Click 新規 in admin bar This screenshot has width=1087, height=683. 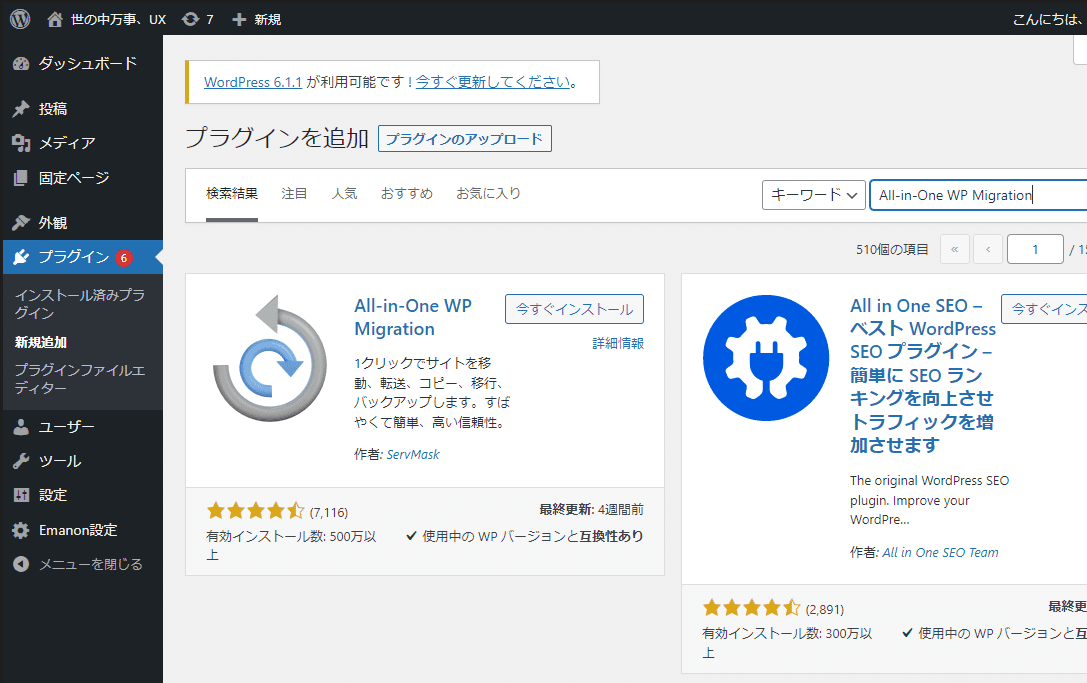[x=268, y=19]
